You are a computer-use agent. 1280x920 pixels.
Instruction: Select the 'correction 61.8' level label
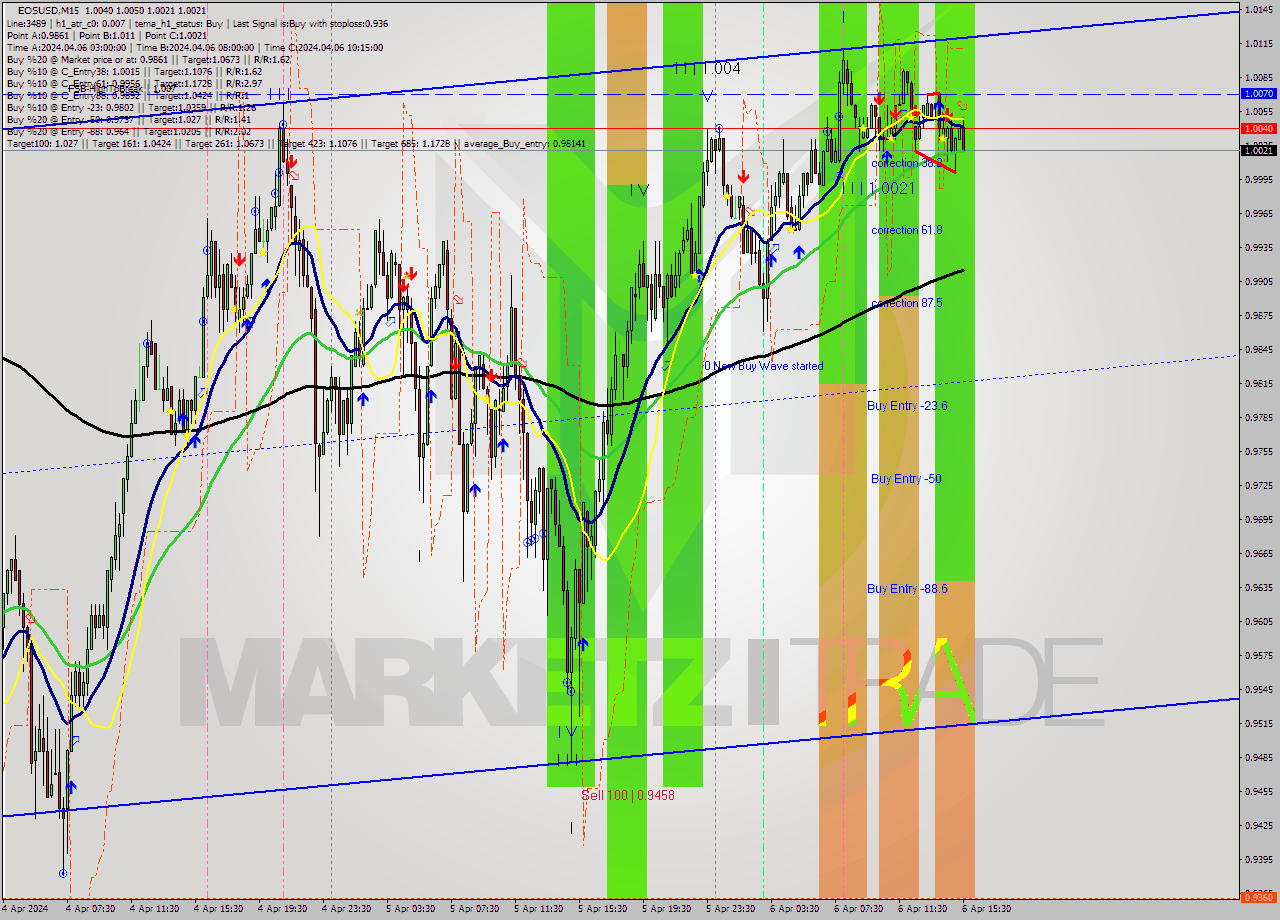pos(906,230)
